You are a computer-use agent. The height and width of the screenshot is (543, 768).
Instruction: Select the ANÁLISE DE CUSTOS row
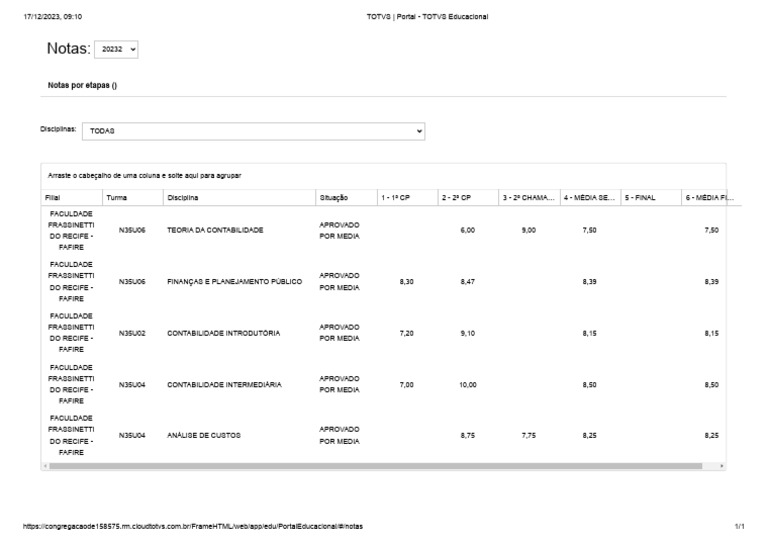click(x=204, y=435)
